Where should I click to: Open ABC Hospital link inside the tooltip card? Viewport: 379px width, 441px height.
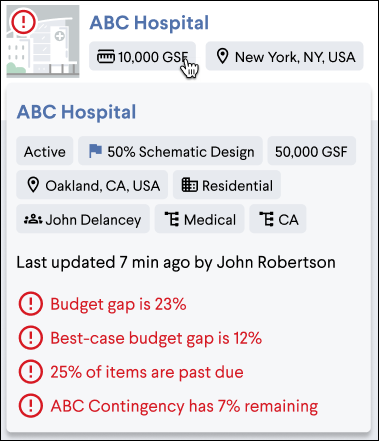pyautogui.click(x=76, y=112)
